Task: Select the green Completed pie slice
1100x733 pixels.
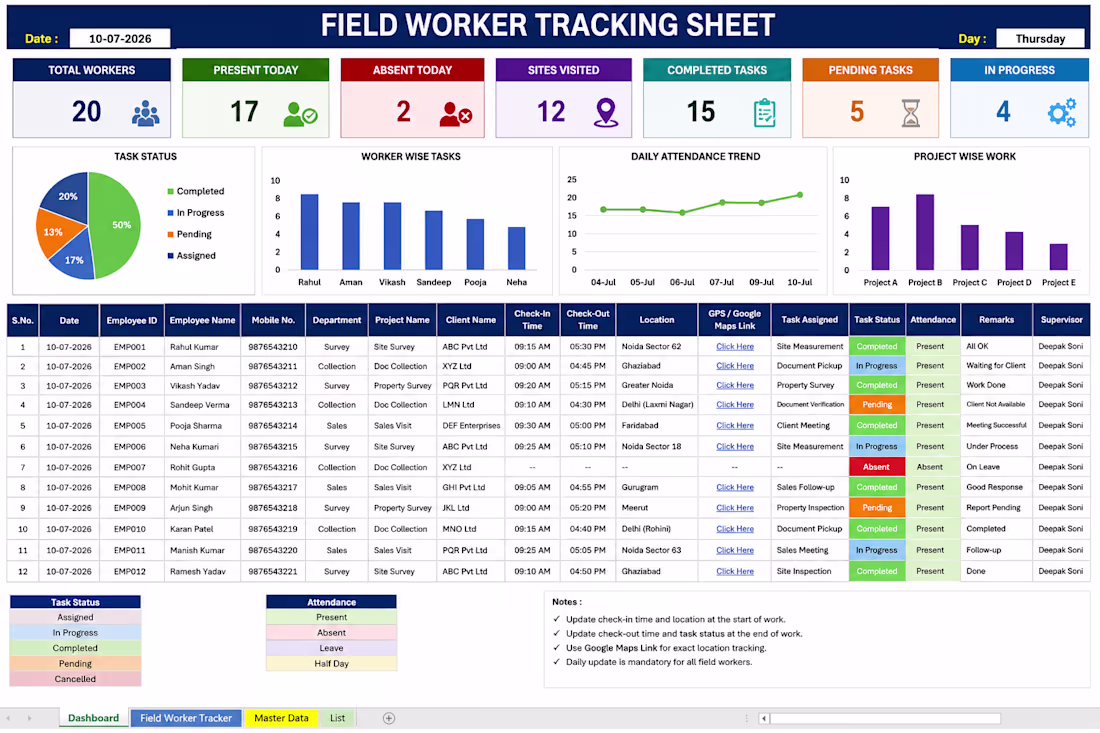Action: [114, 226]
